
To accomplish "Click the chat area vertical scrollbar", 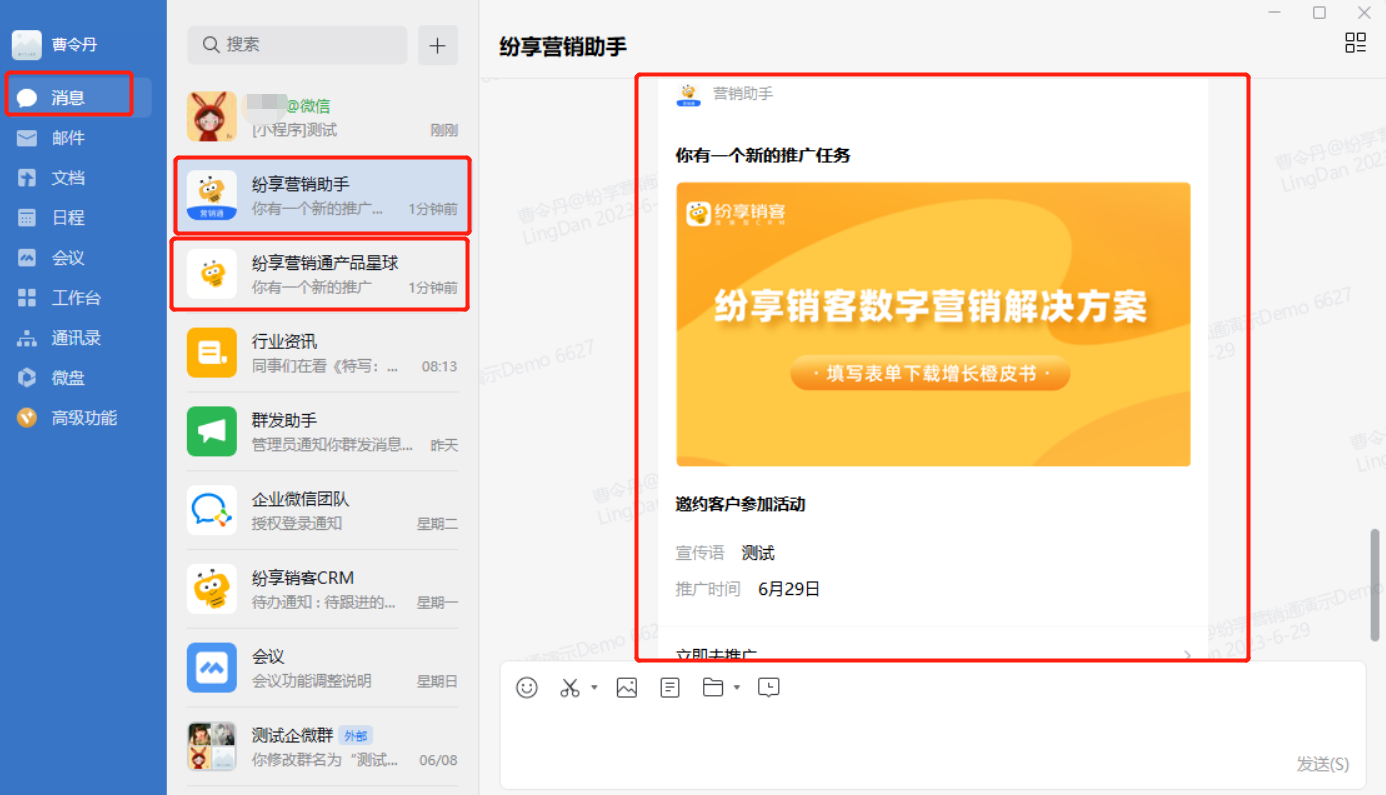I will pos(1375,585).
